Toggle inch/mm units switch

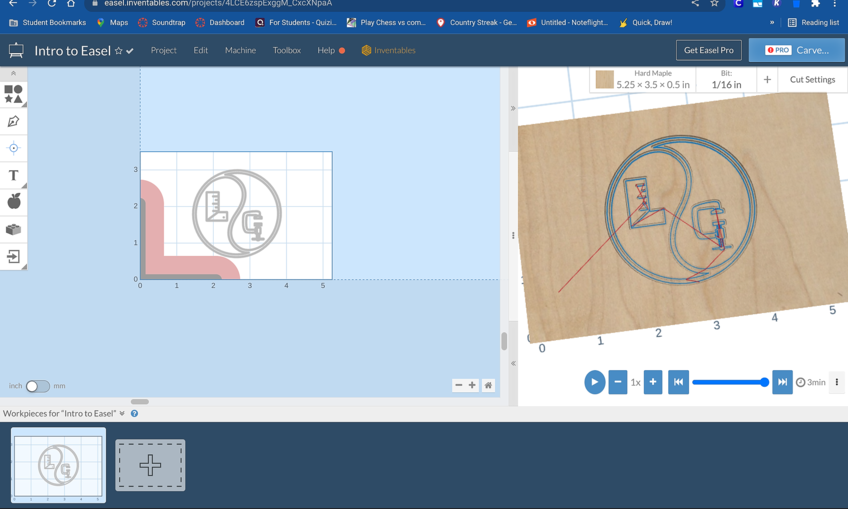[38, 386]
